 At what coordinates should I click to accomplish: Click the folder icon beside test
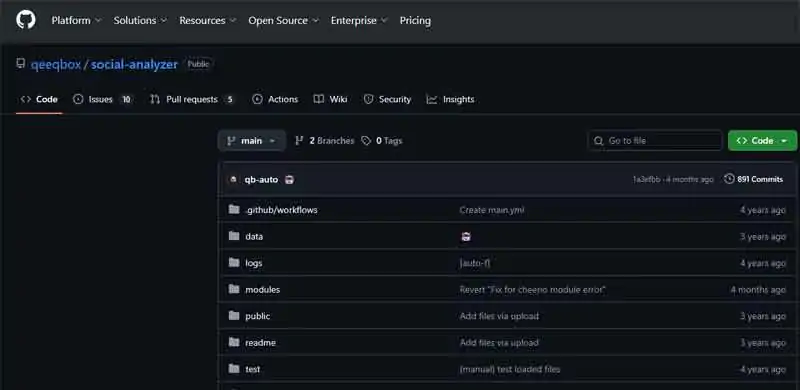click(234, 369)
